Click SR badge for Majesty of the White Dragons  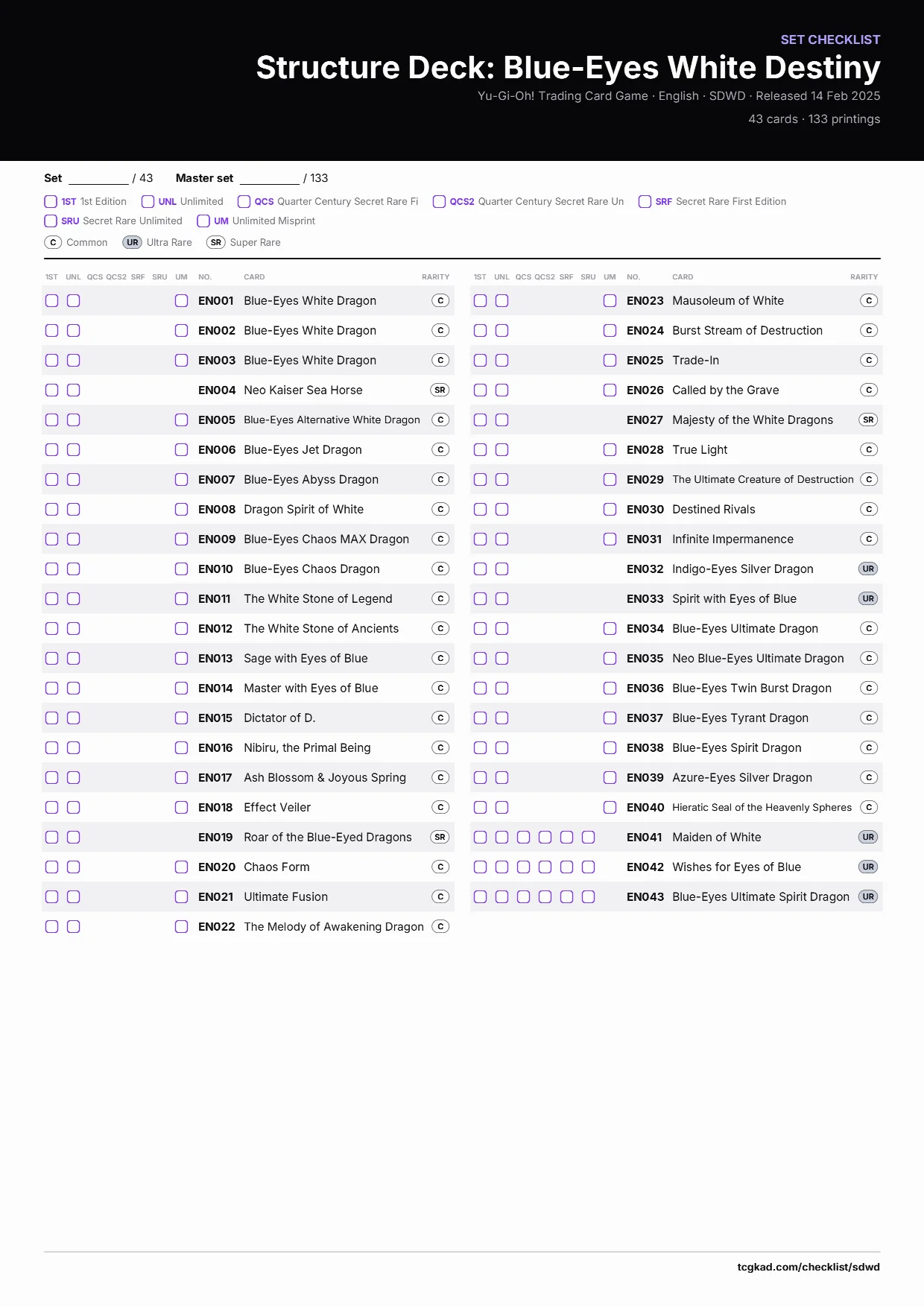[868, 420]
